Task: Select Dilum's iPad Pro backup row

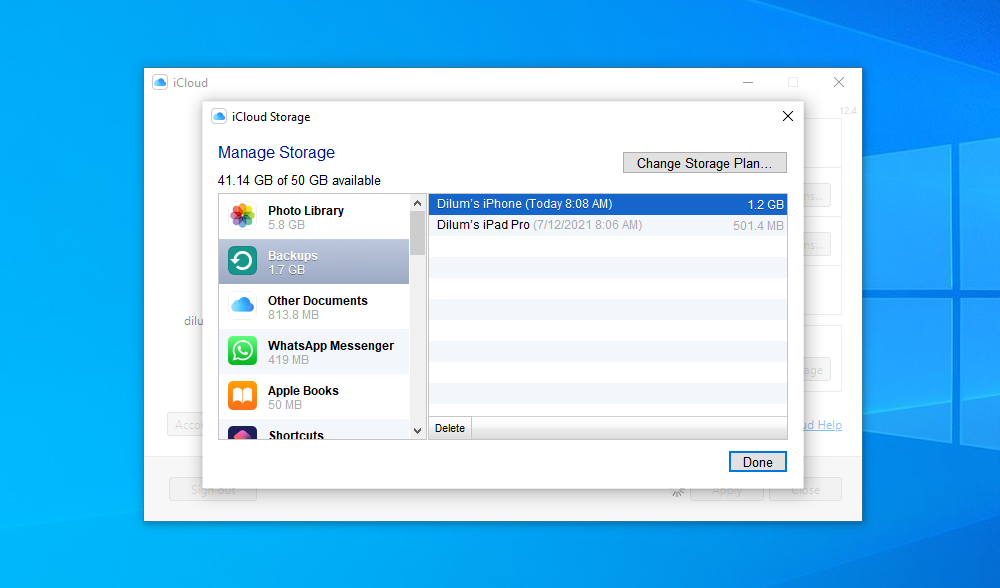Action: 608,225
